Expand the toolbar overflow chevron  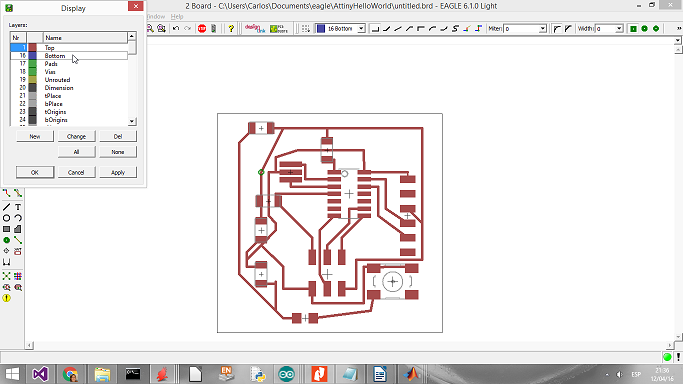678,28
